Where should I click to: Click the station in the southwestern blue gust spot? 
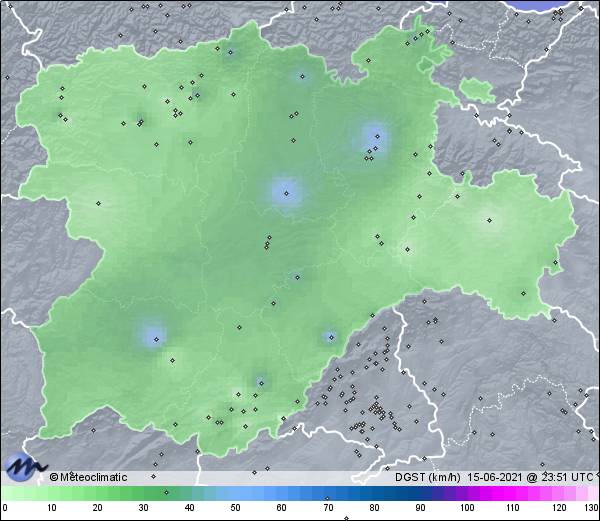click(156, 339)
